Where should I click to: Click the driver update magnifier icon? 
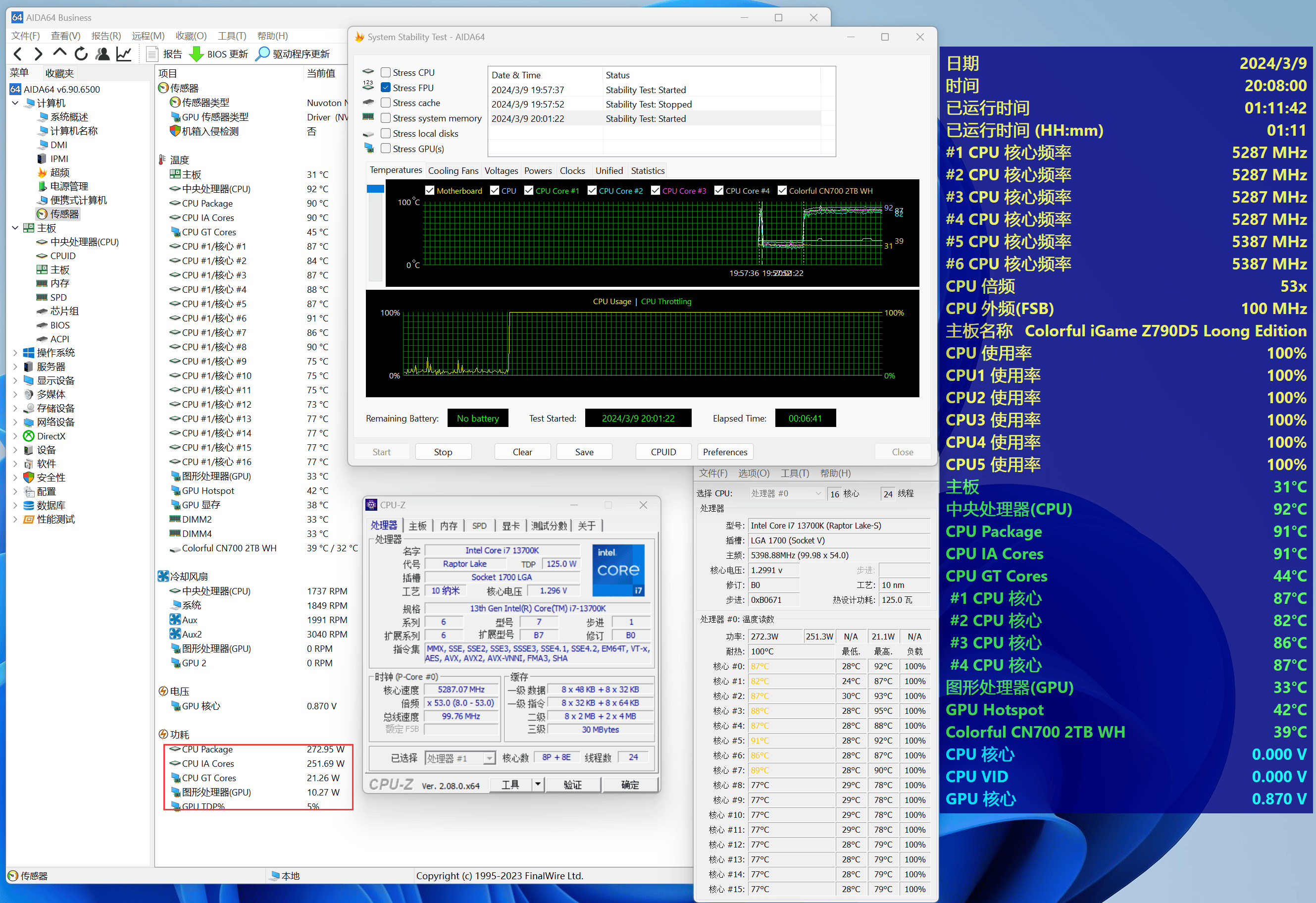(263, 54)
